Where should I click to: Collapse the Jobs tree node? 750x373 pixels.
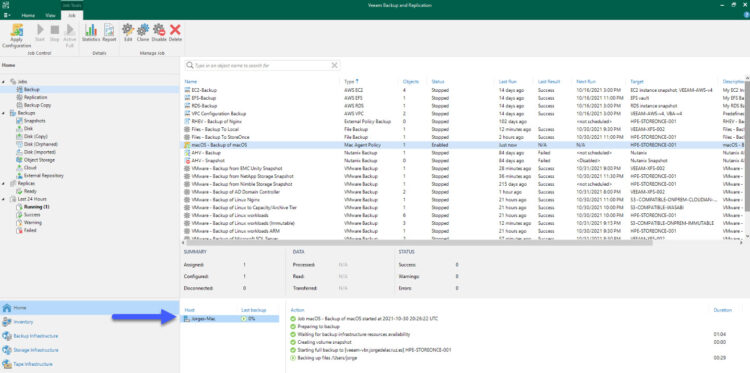pyautogui.click(x=4, y=82)
